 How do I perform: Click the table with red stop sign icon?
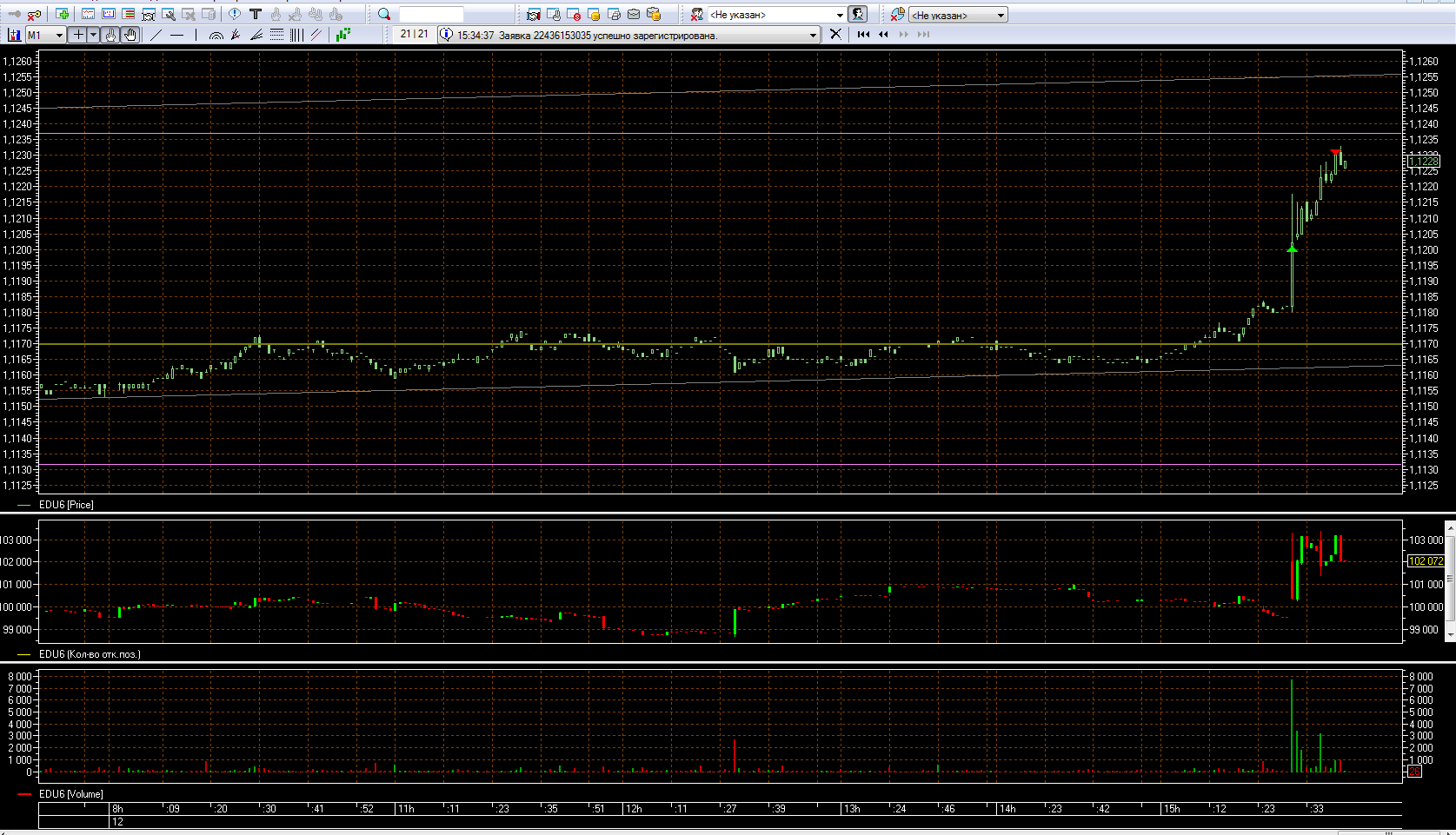pyautogui.click(x=574, y=14)
